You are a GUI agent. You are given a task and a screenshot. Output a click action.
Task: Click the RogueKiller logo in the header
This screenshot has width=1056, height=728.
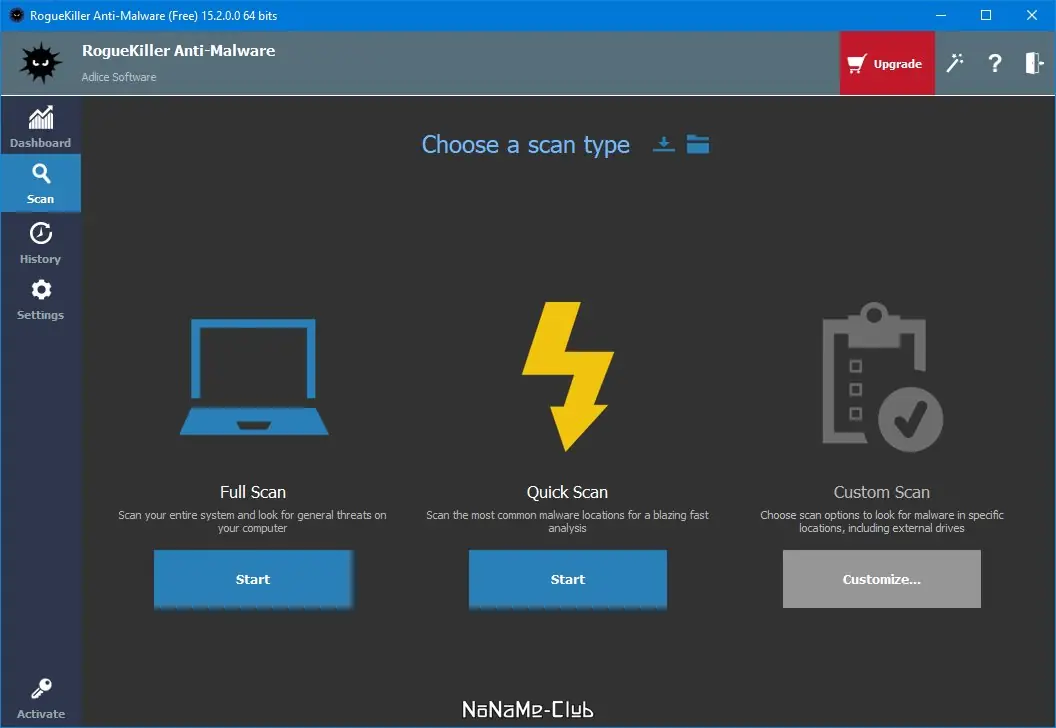tap(40, 63)
